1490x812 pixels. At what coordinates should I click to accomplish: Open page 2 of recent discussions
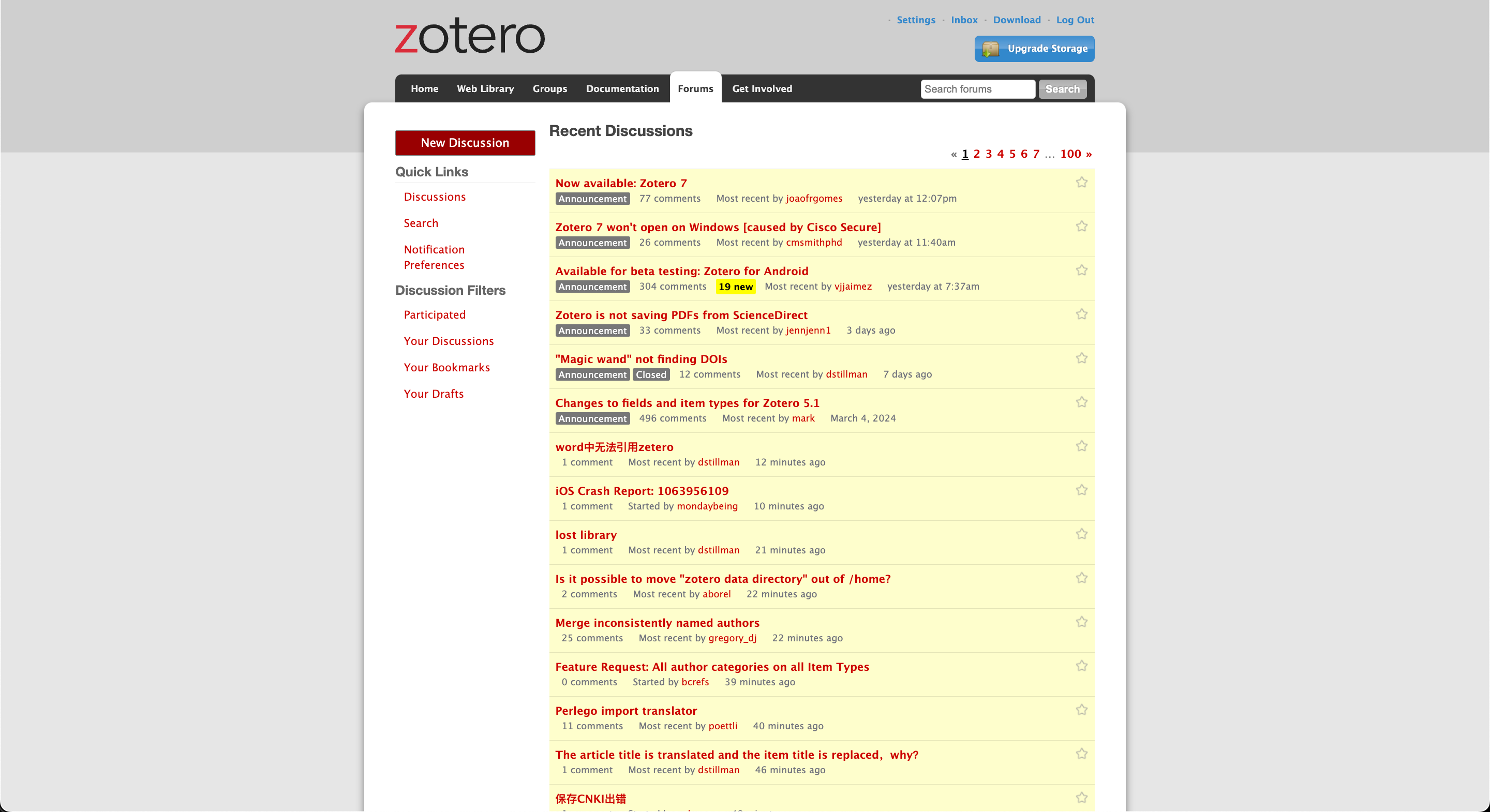[x=976, y=154]
